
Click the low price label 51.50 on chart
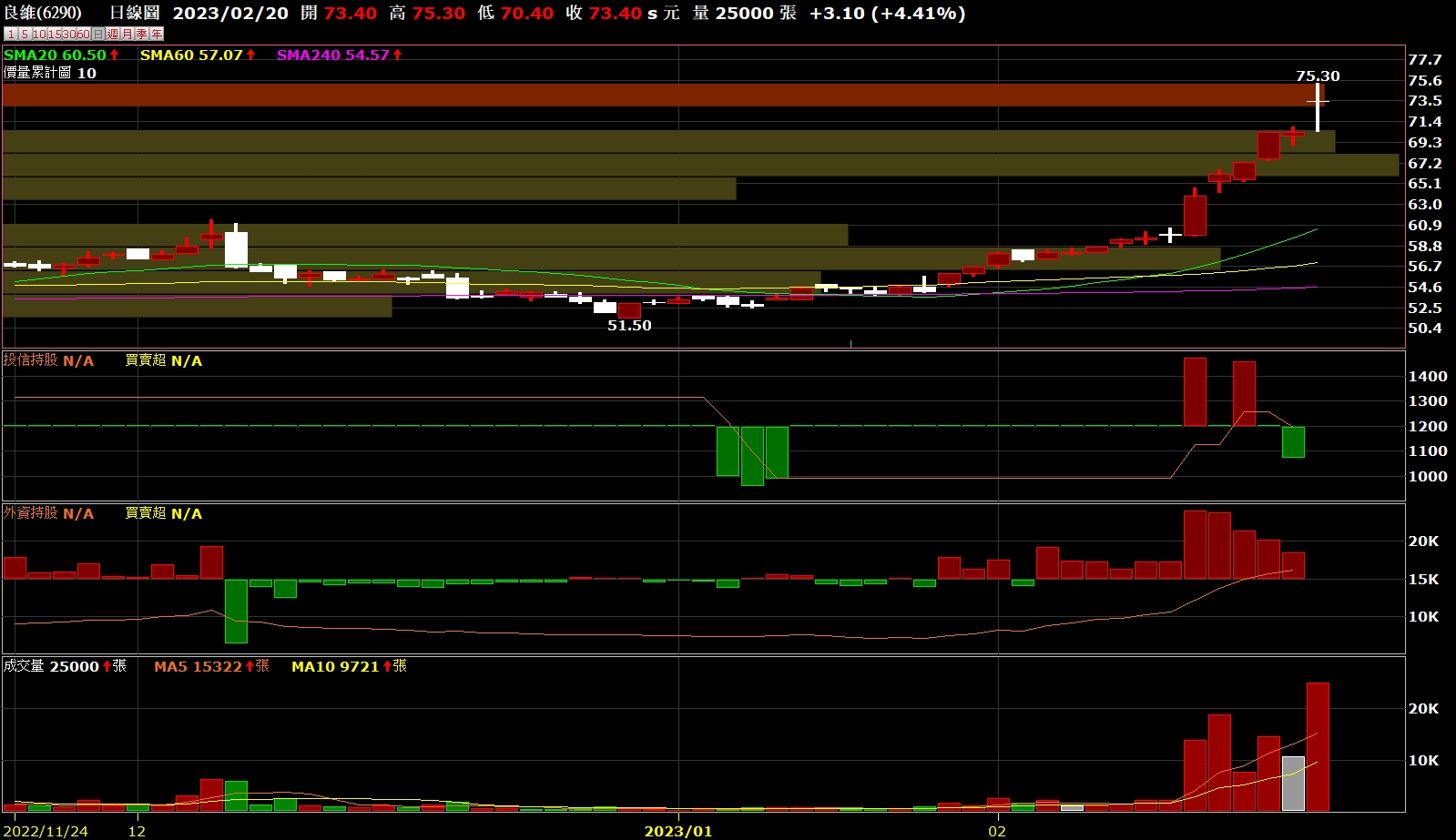click(629, 325)
